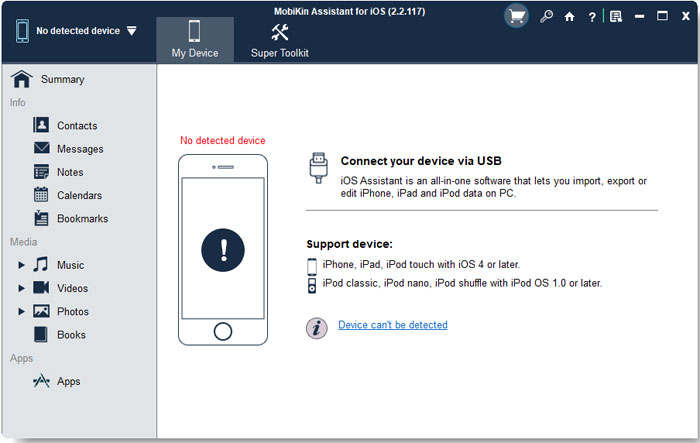
Task: Click the key registration icon
Action: point(546,17)
